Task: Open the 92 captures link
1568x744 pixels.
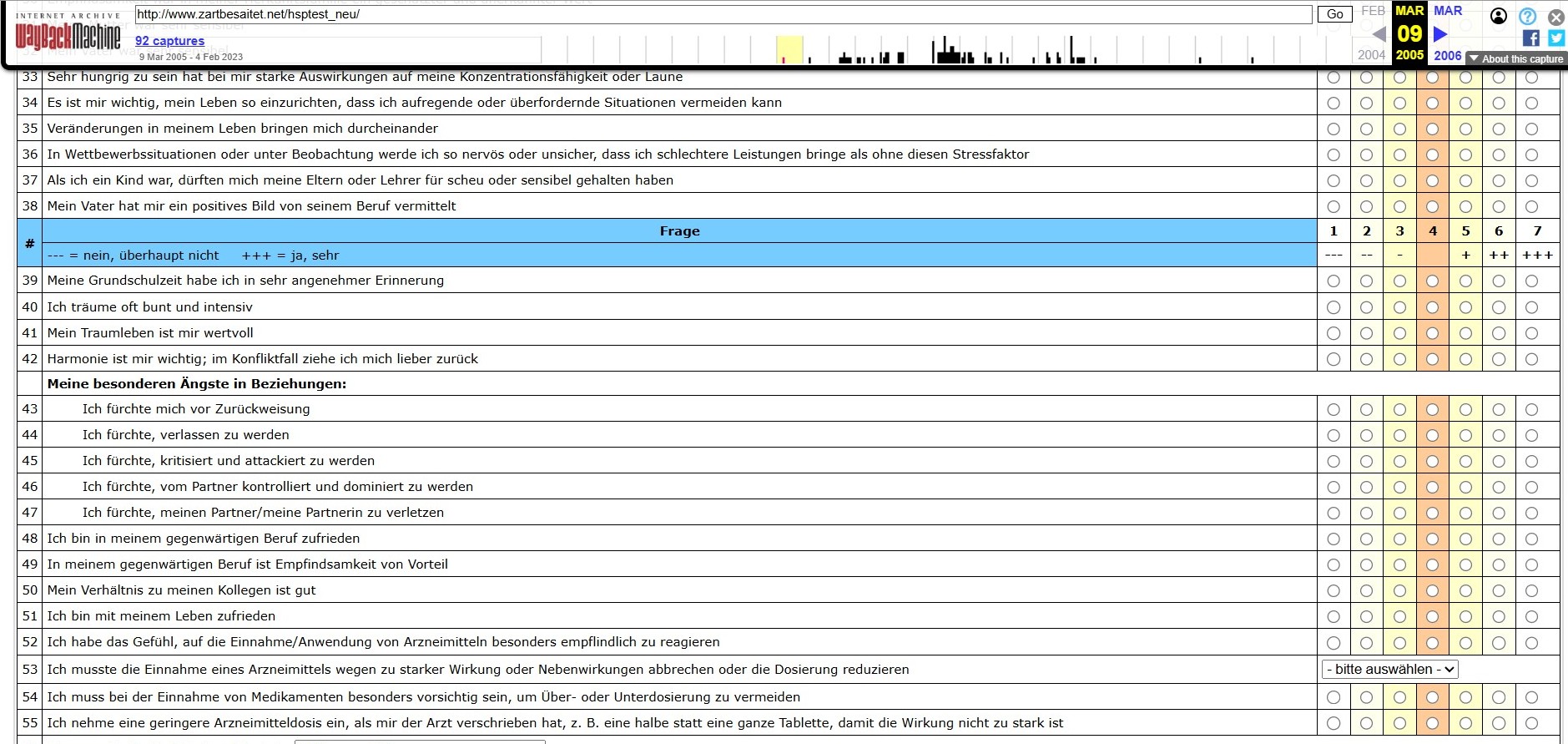Action: [x=169, y=40]
